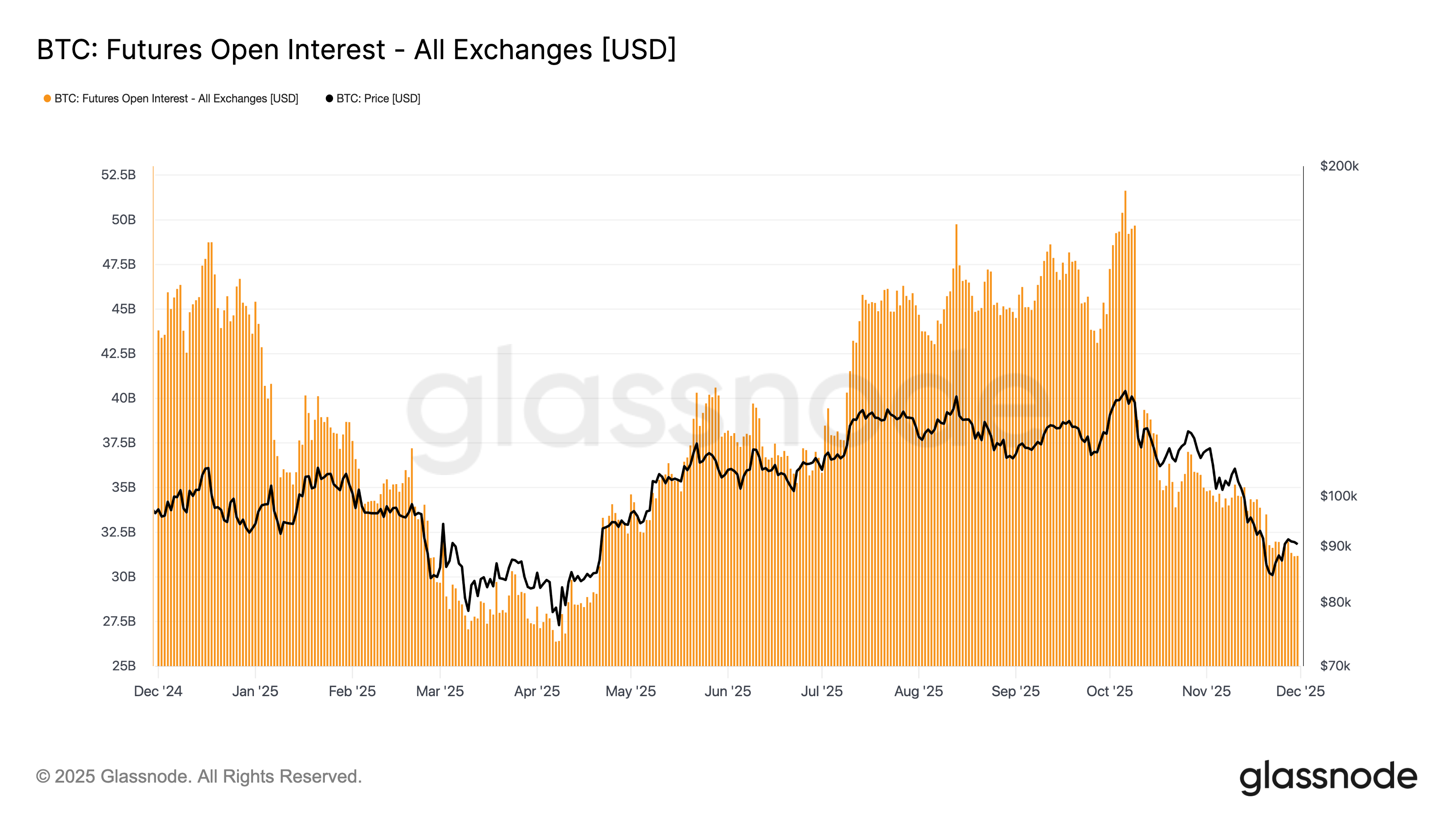Select the Dec '24 x-axis label
This screenshot has height=819, width=1456.
(158, 691)
